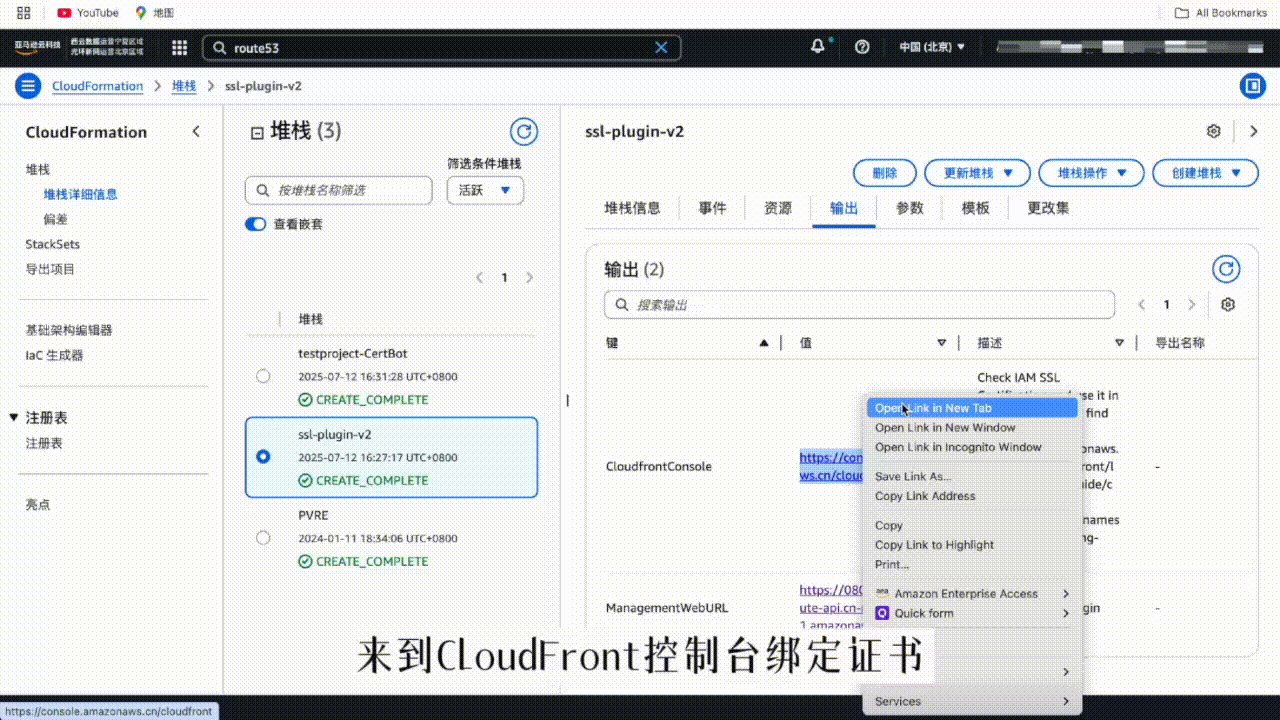Click the 删除 button
Image resolution: width=1280 pixels, height=720 pixels.
tap(885, 173)
